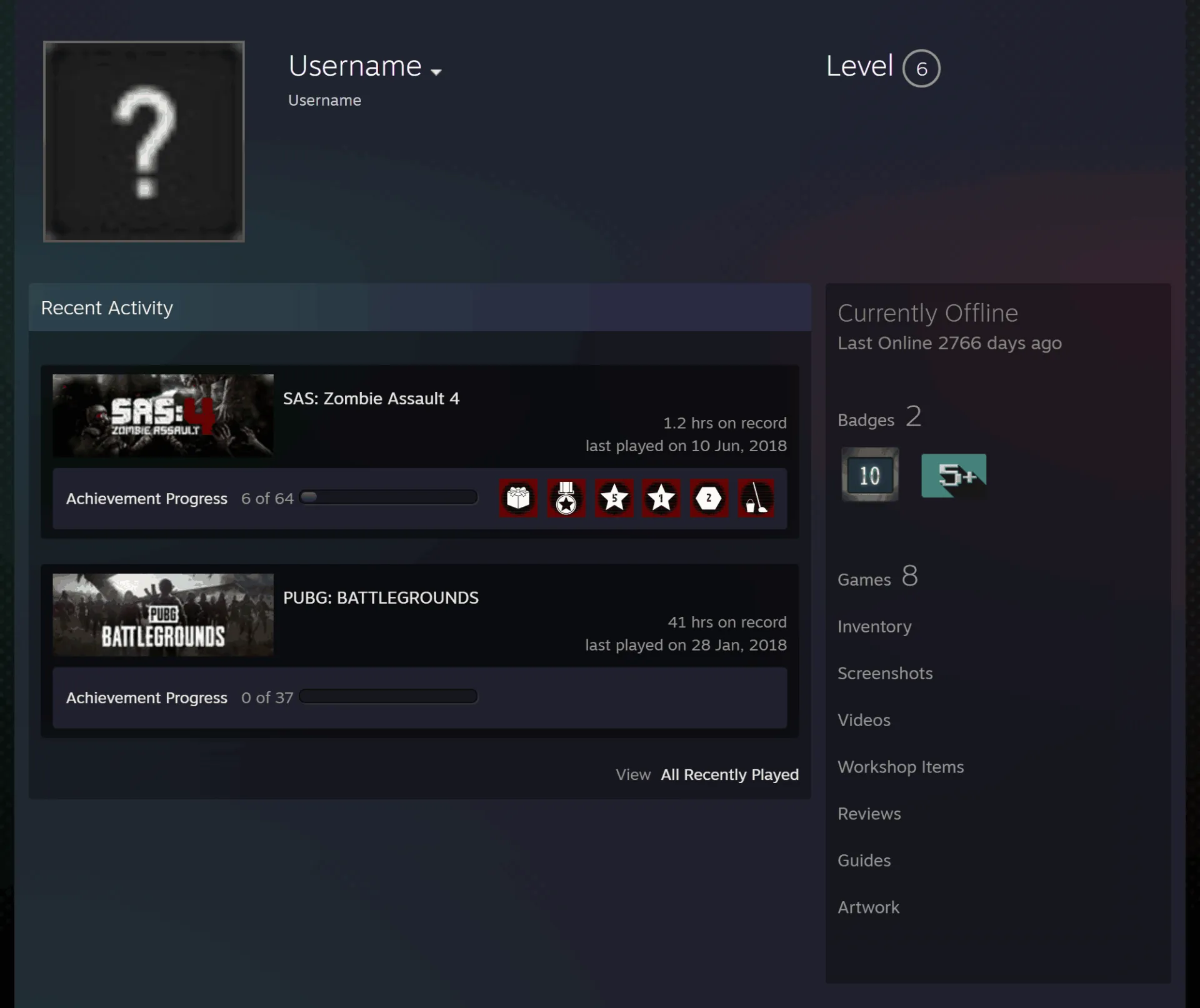The width and height of the screenshot is (1200, 1008).
Task: Click the gift box achievement icon
Action: 518,498
